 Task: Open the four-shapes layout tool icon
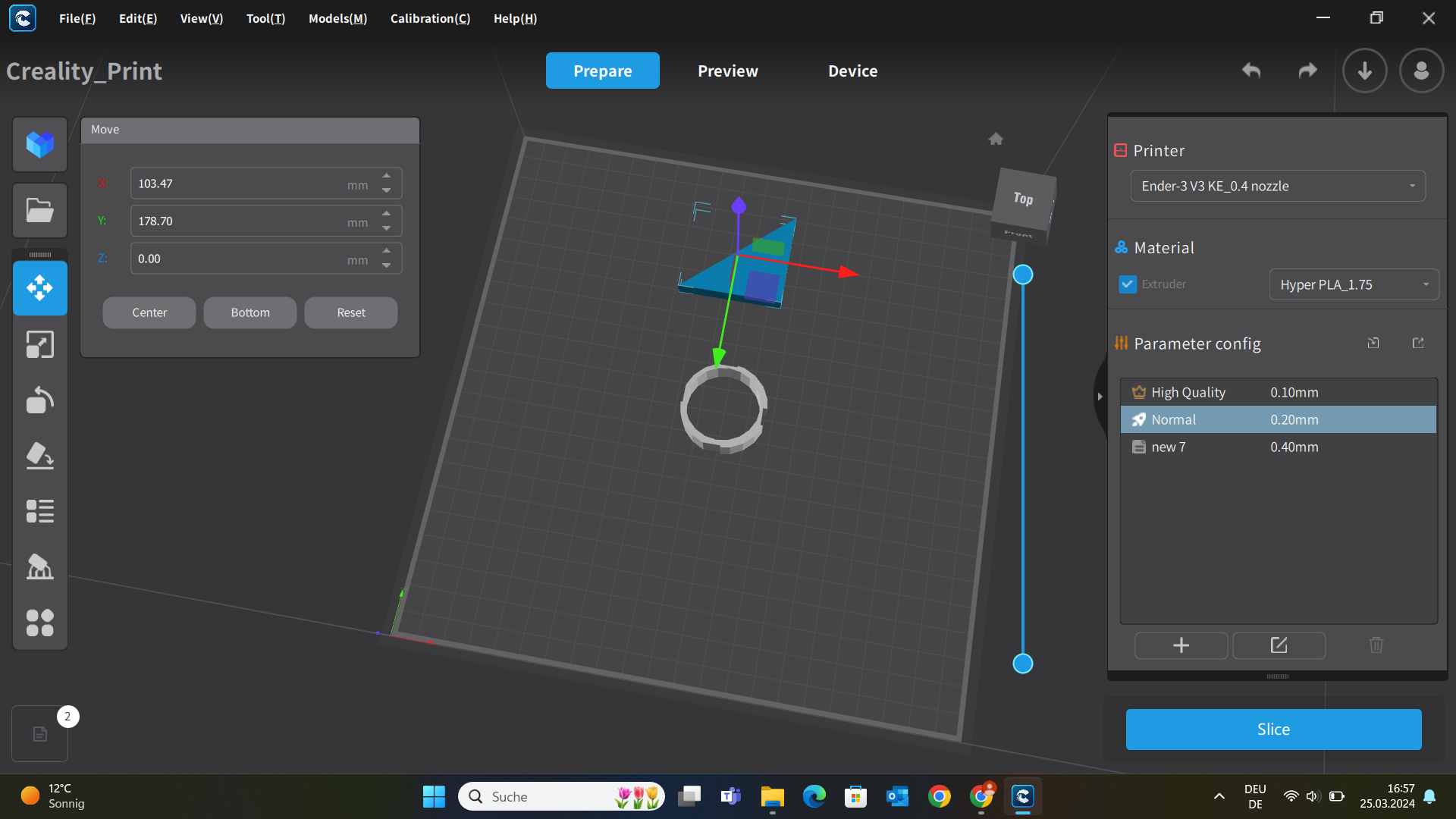click(40, 623)
